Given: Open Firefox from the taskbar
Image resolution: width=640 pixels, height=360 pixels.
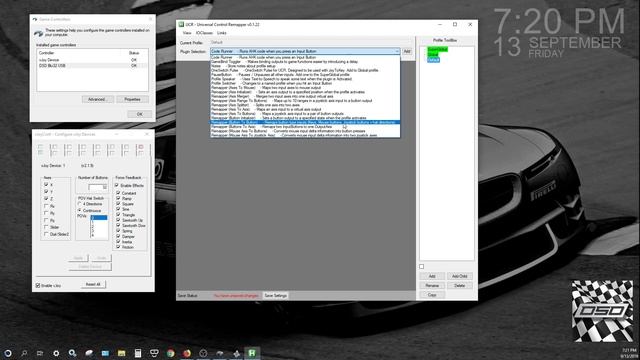Looking at the screenshot, I should point(187,353).
